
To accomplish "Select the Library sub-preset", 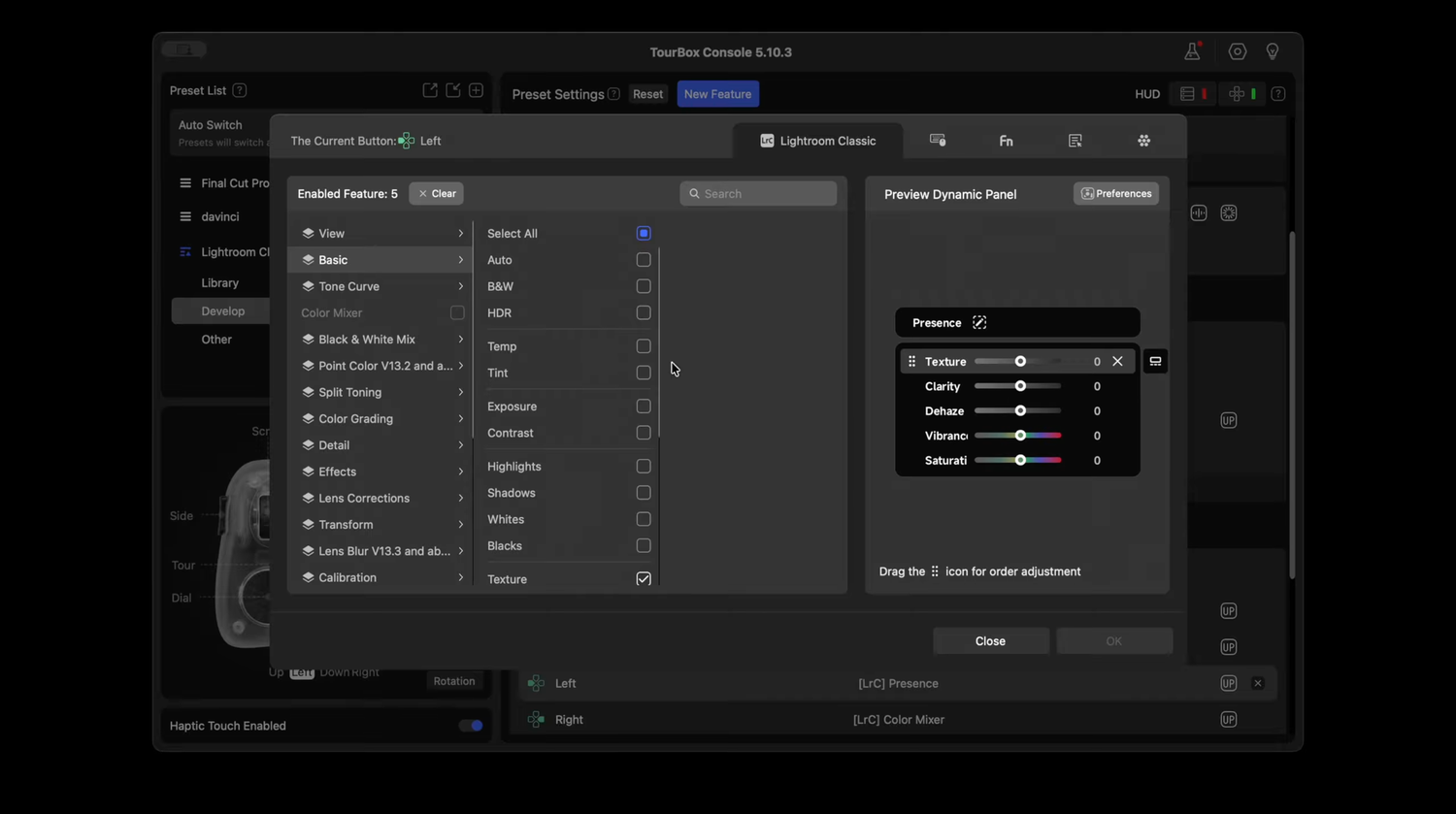I will (220, 282).
